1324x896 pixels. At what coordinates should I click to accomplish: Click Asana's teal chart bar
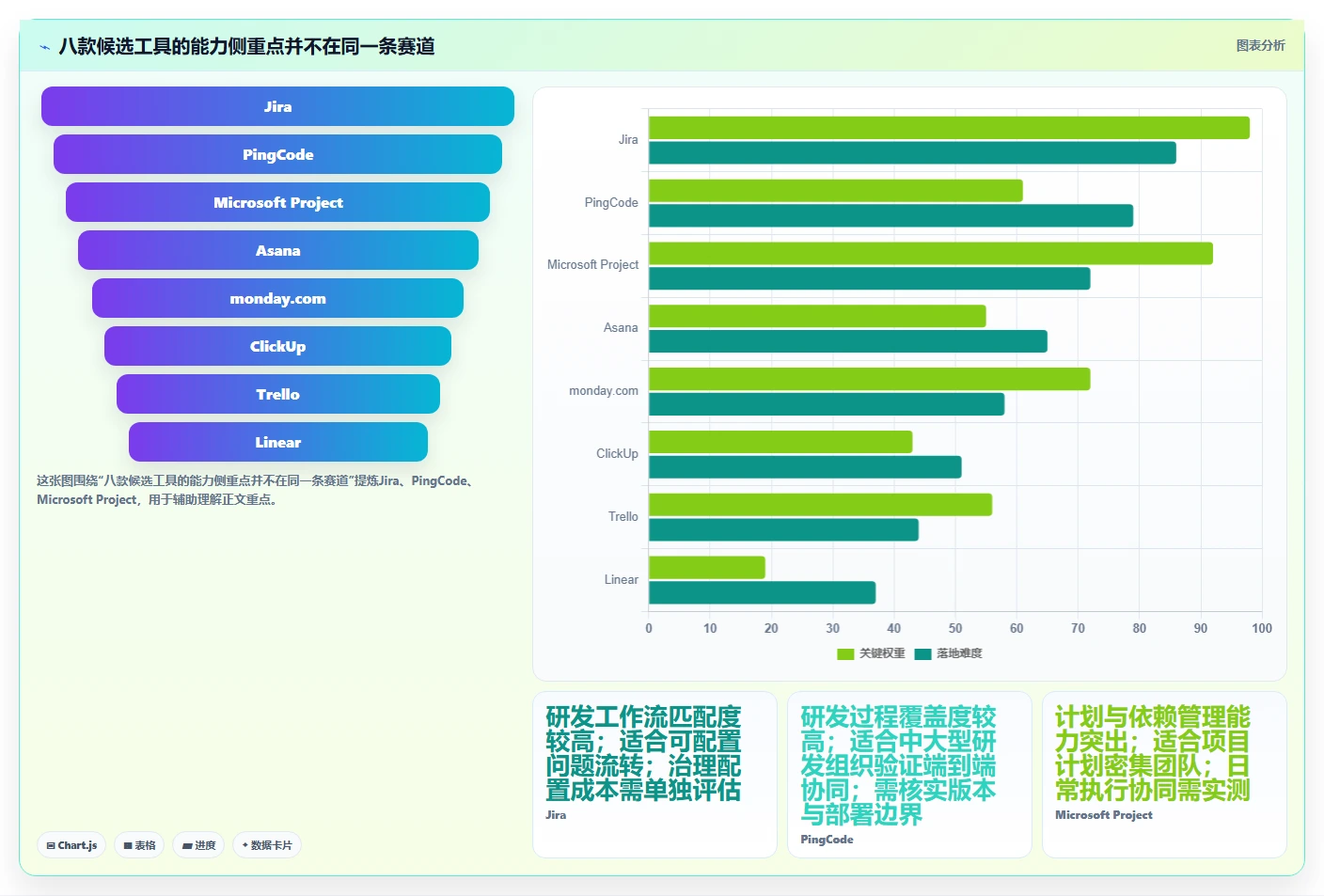(848, 341)
